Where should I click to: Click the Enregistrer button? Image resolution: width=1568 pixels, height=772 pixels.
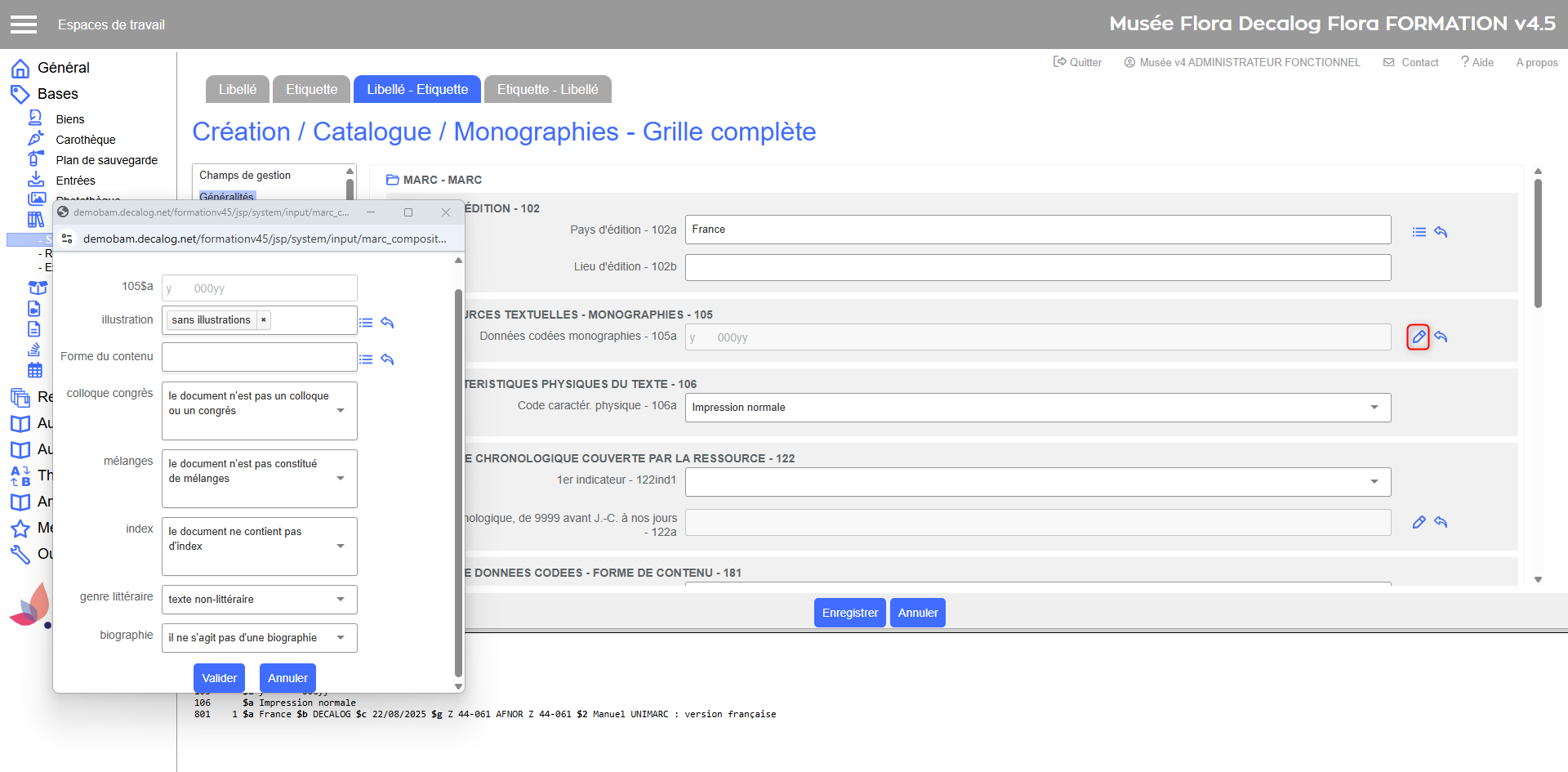849,613
